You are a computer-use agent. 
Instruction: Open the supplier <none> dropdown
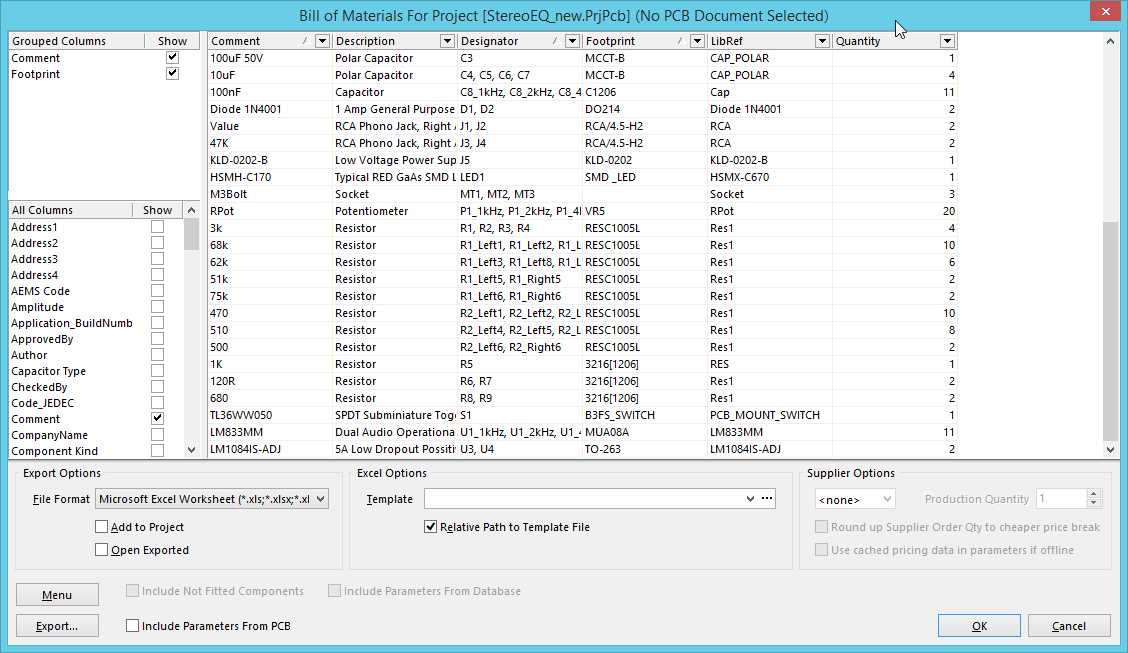(x=855, y=499)
